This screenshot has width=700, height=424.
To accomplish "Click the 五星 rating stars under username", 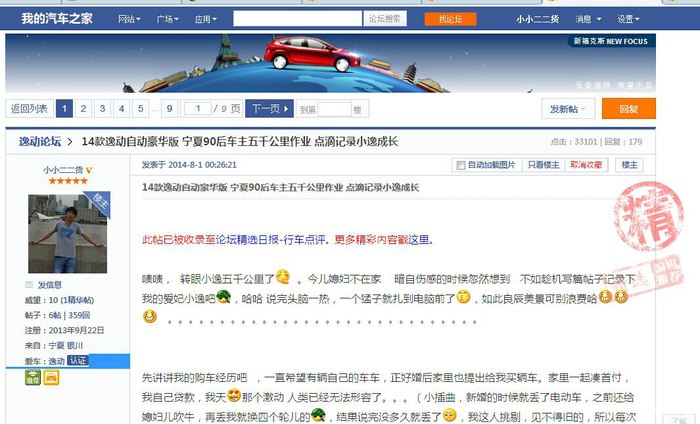I will [68, 181].
